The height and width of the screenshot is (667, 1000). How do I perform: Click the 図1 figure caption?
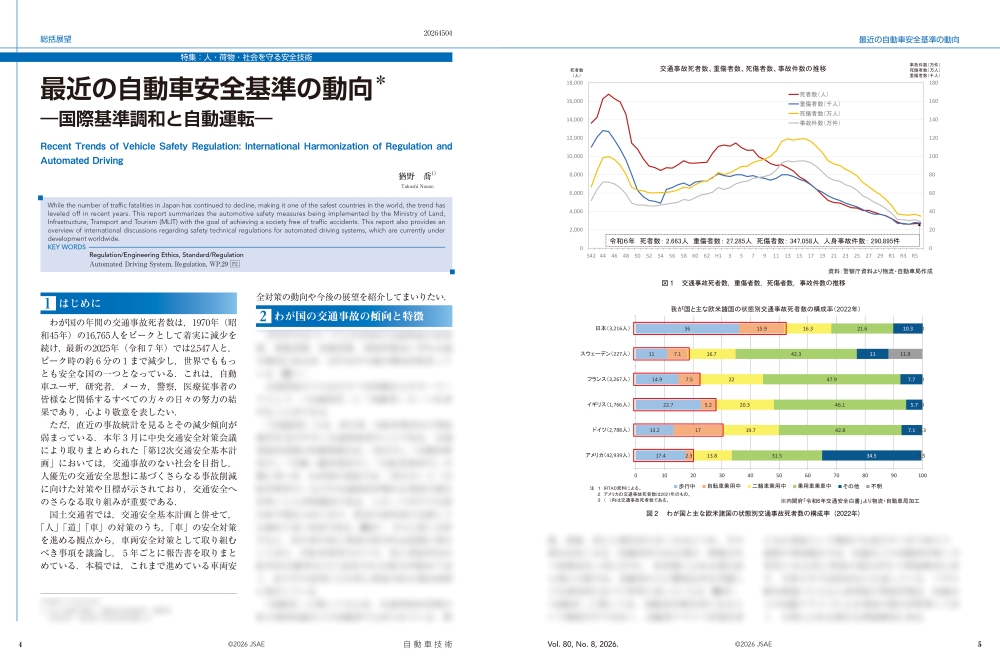click(x=753, y=282)
